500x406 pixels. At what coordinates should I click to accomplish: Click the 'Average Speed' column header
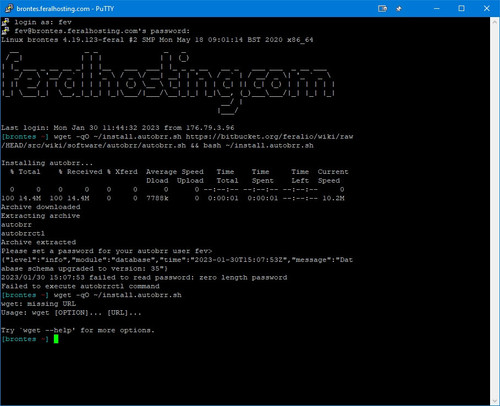pos(175,172)
